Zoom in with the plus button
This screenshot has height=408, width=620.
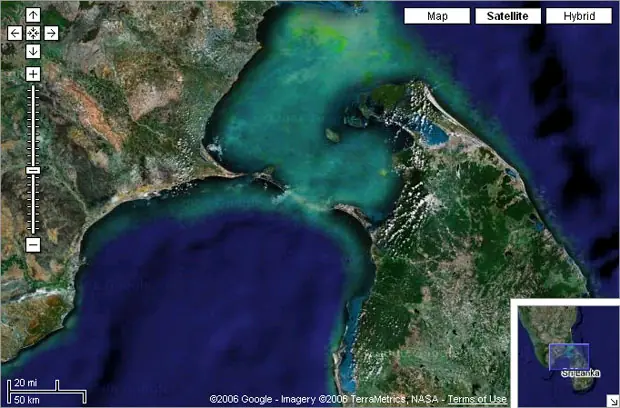[x=33, y=74]
